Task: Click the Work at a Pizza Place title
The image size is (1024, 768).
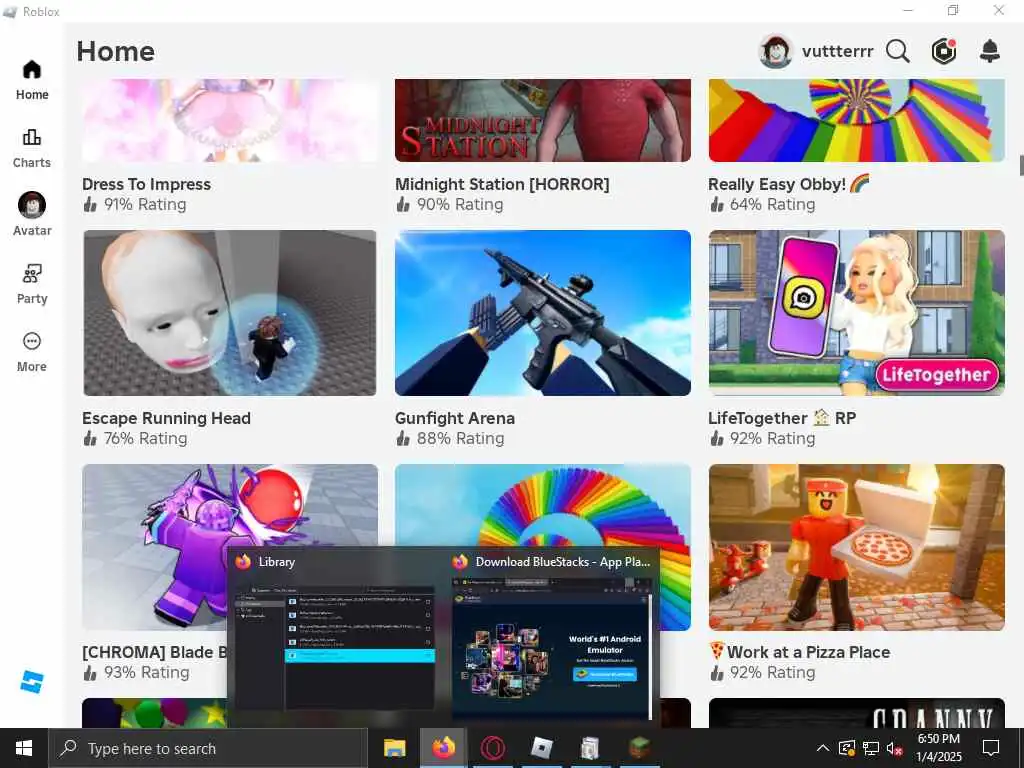Action: click(x=800, y=652)
